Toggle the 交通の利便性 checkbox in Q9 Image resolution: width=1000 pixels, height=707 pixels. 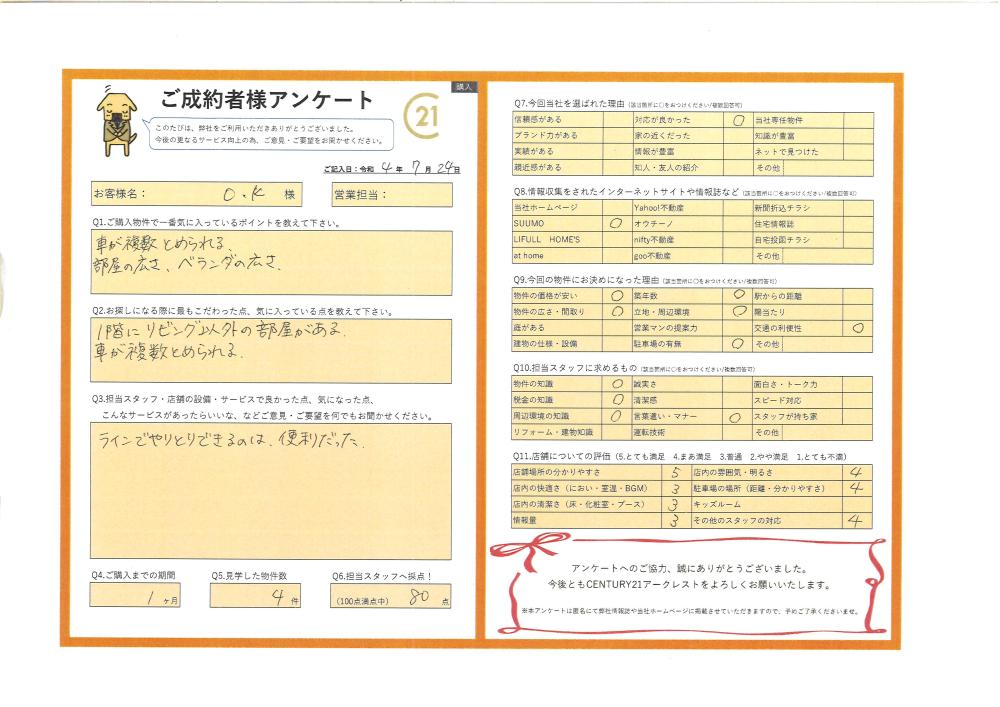coord(858,328)
